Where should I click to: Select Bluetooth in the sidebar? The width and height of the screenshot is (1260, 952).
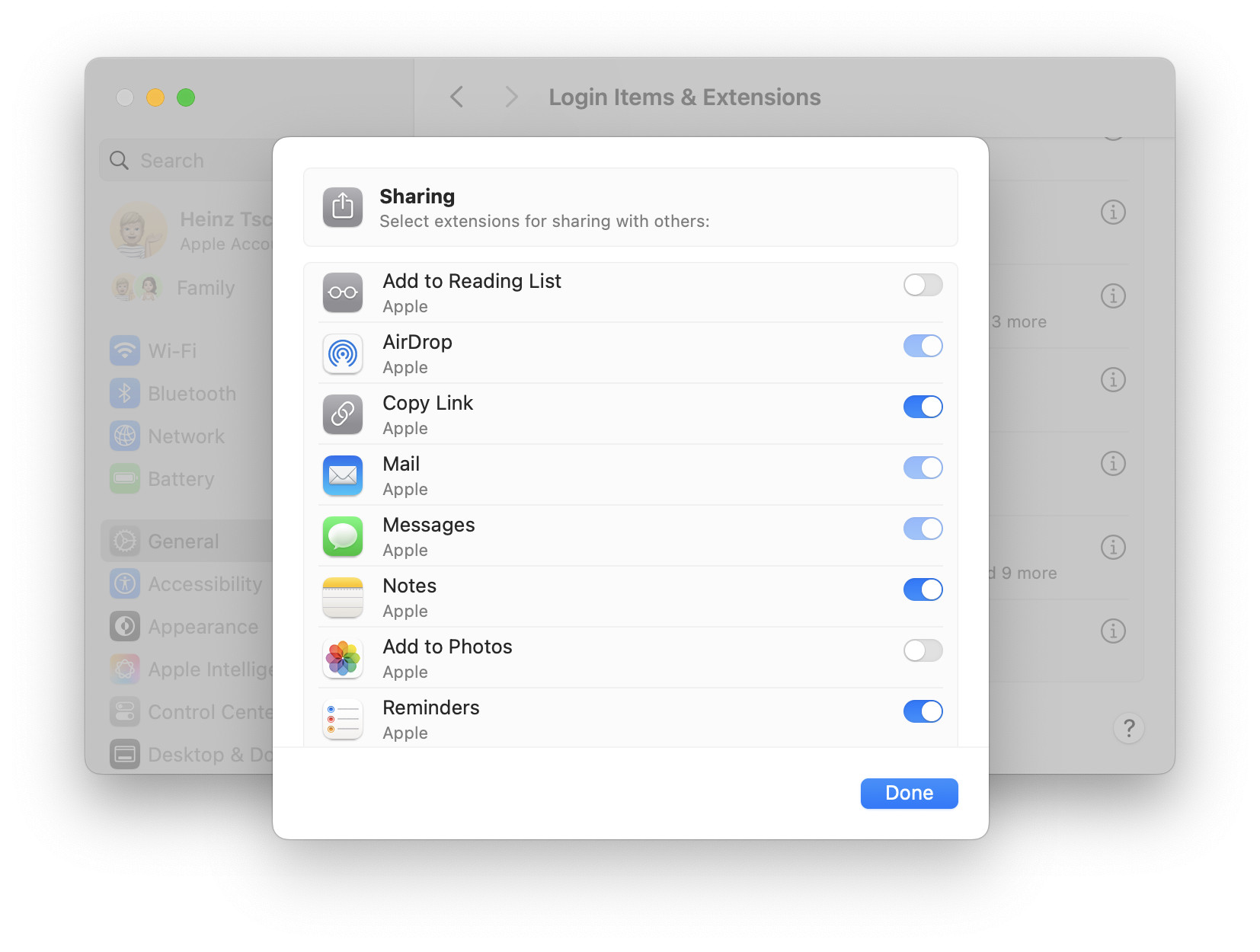click(187, 393)
